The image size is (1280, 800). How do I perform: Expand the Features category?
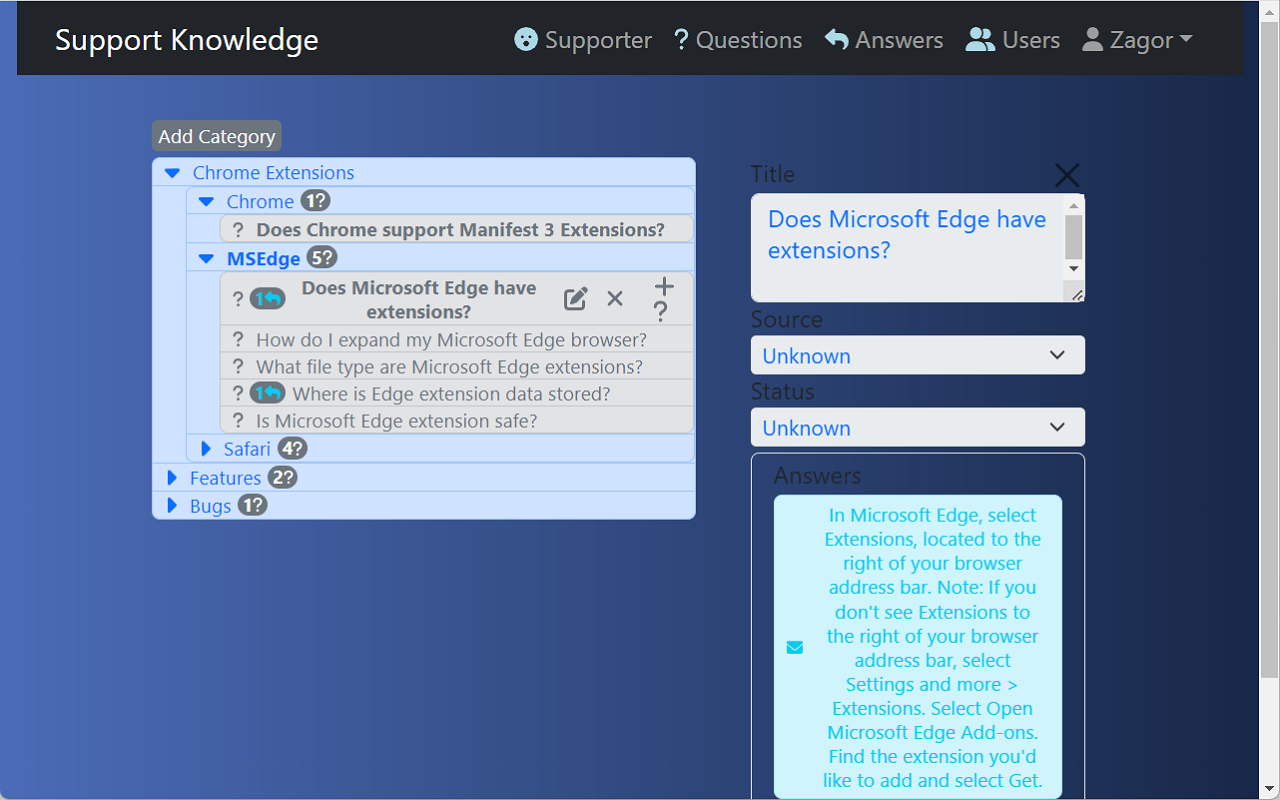pyautogui.click(x=172, y=478)
